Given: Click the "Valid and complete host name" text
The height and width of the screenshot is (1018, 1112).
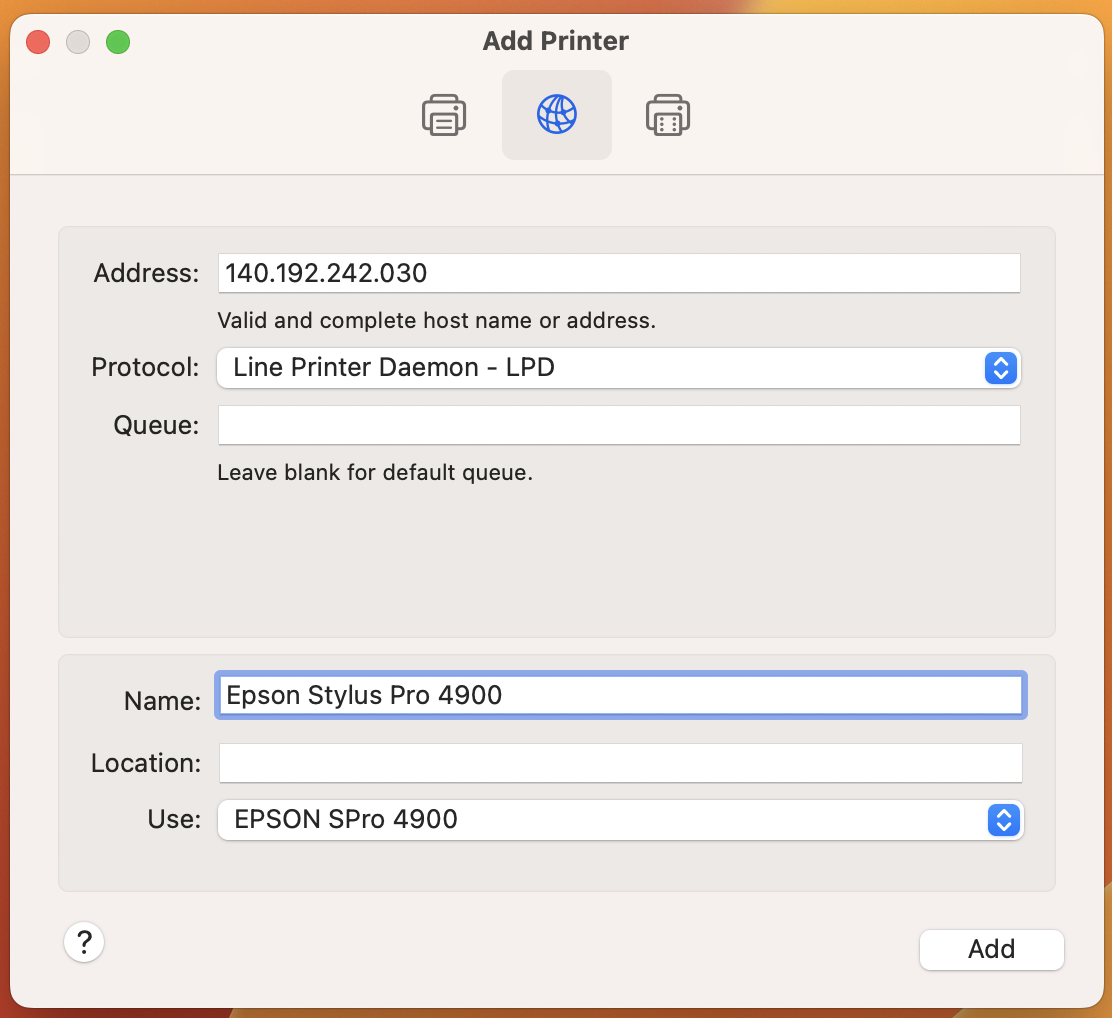Looking at the screenshot, I should click(x=374, y=321).
